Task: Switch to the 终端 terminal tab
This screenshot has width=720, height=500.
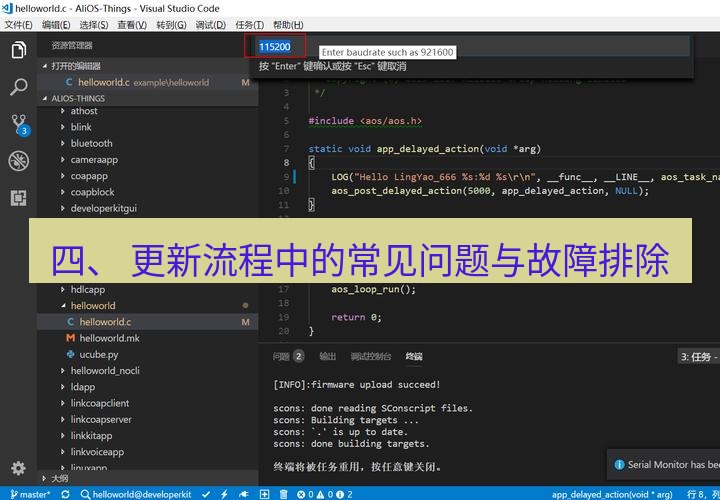Action: [414, 356]
